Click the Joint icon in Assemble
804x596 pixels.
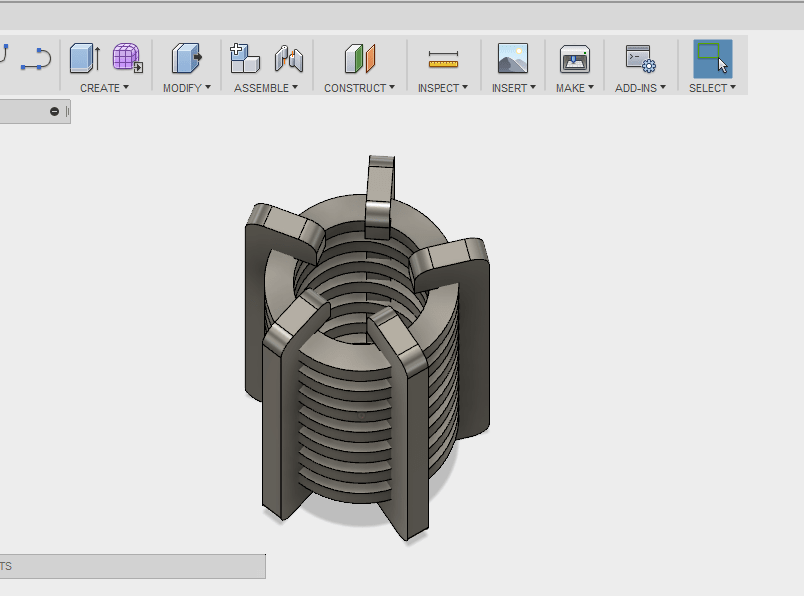coord(289,58)
